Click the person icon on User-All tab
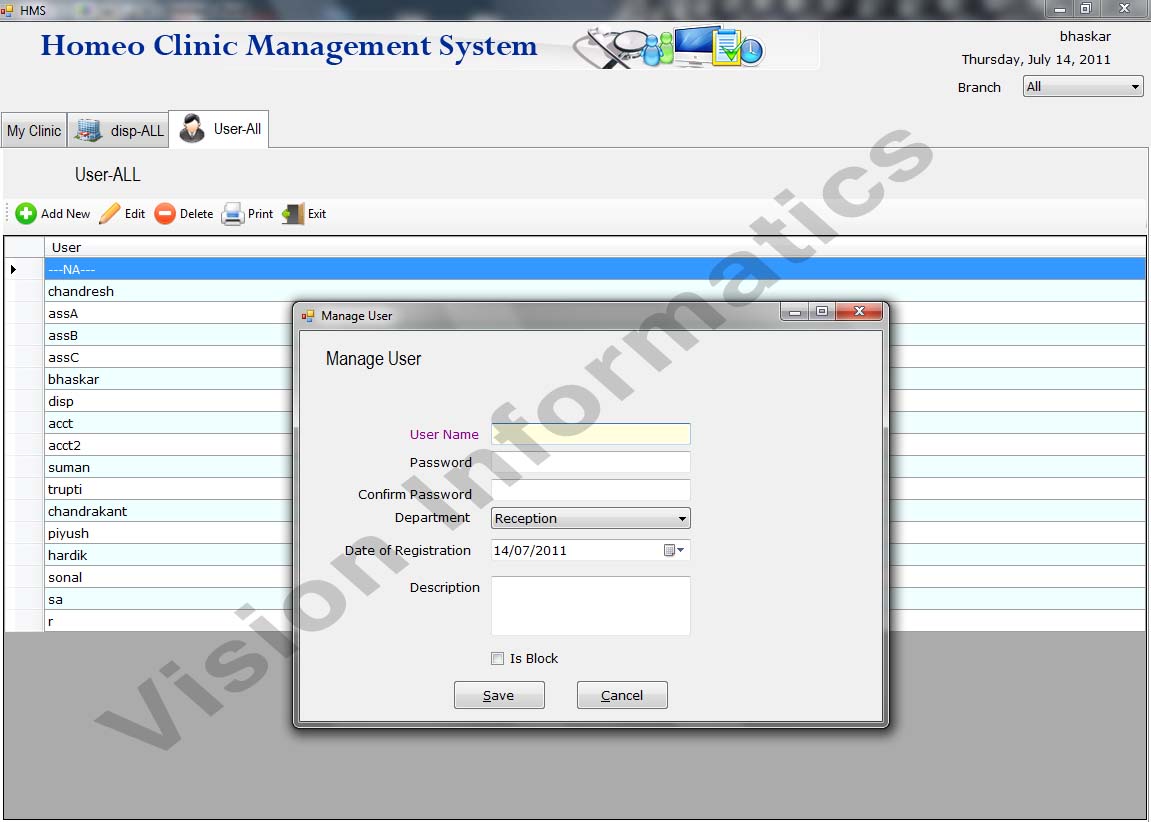This screenshot has height=822, width=1151. [192, 128]
